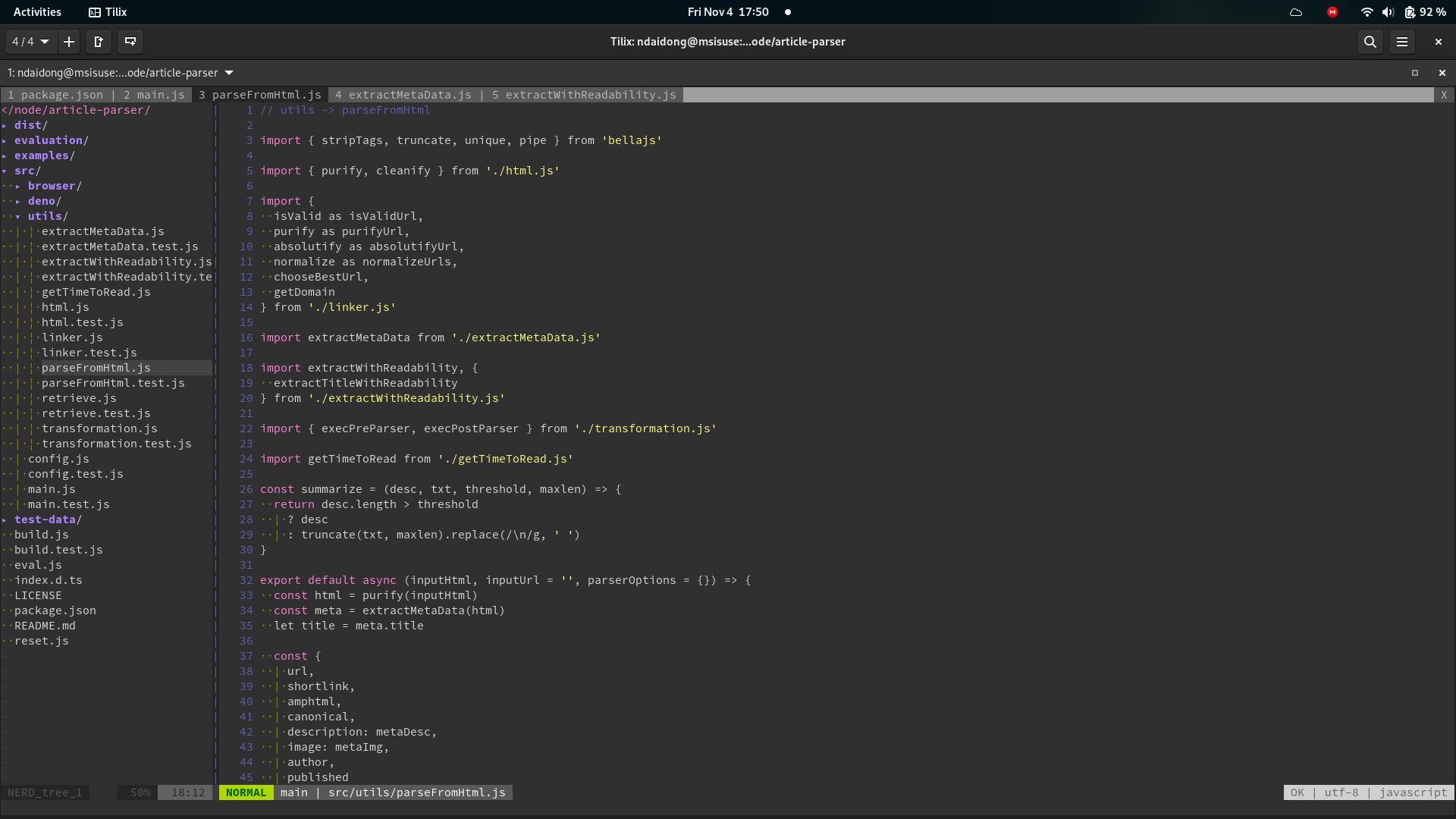Click the red M tray icon

click(1332, 12)
